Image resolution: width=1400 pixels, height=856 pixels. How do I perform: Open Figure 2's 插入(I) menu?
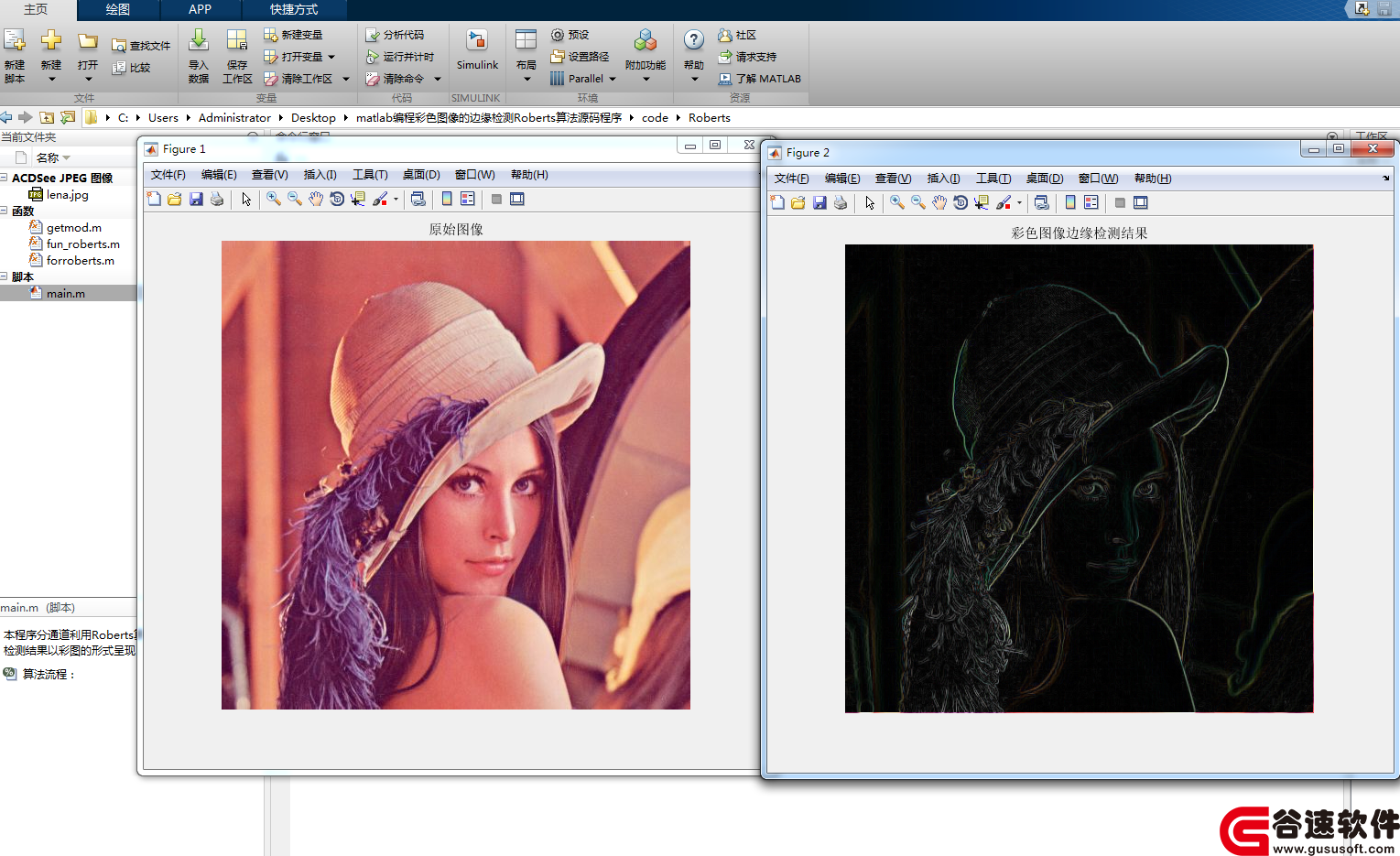943,179
